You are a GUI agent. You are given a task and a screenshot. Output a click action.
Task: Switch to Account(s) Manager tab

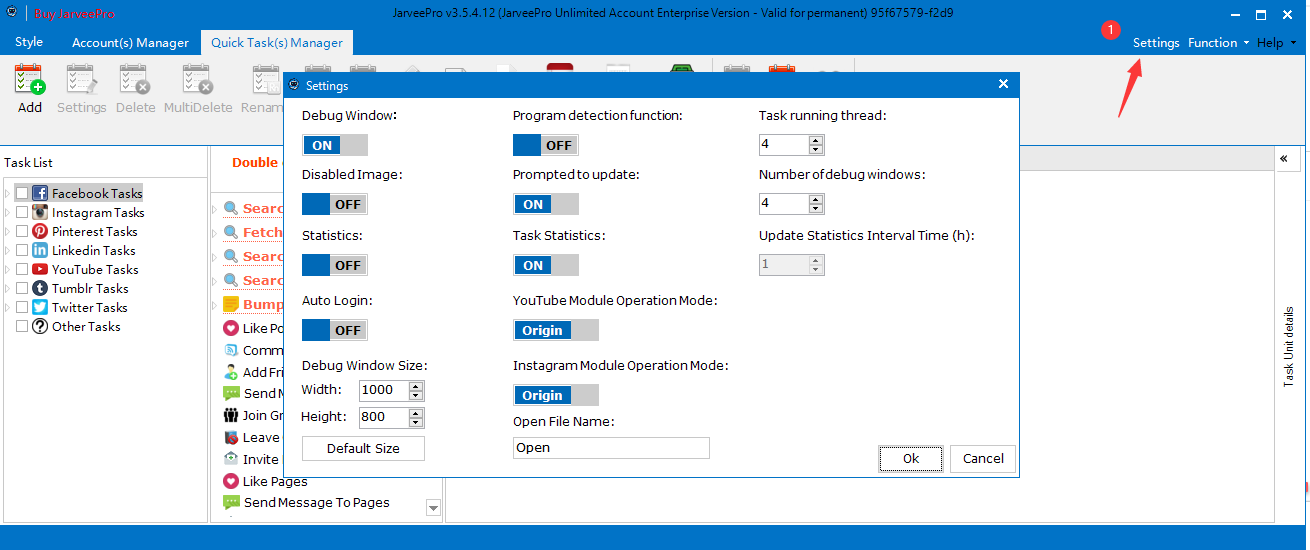[130, 43]
